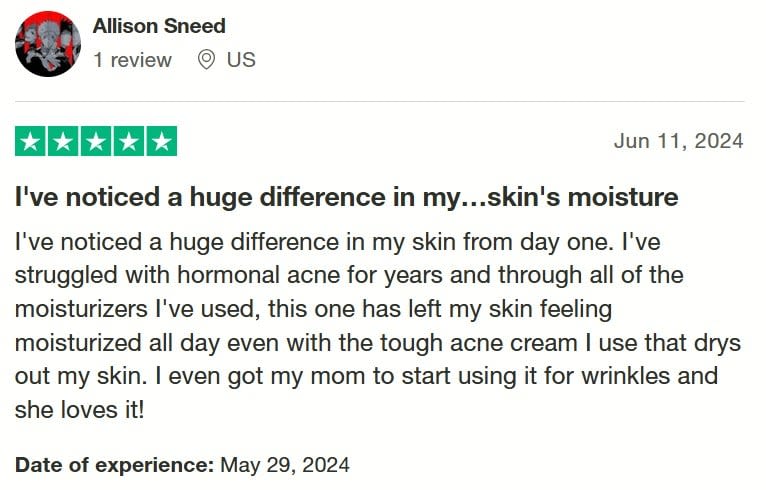Image resolution: width=766 pixels, height=490 pixels.
Task: Open the review title about skin's moisture
Action: (x=346, y=197)
